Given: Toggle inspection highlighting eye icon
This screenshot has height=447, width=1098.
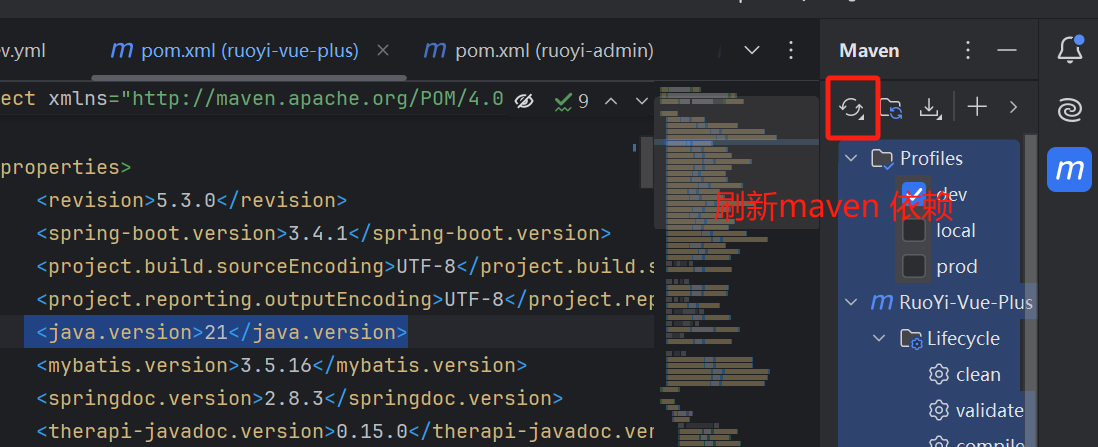Looking at the screenshot, I should pos(523,102).
